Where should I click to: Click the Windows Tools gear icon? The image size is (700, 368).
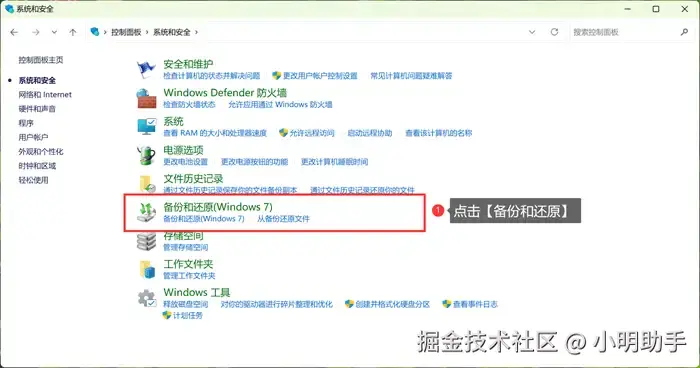(x=146, y=298)
